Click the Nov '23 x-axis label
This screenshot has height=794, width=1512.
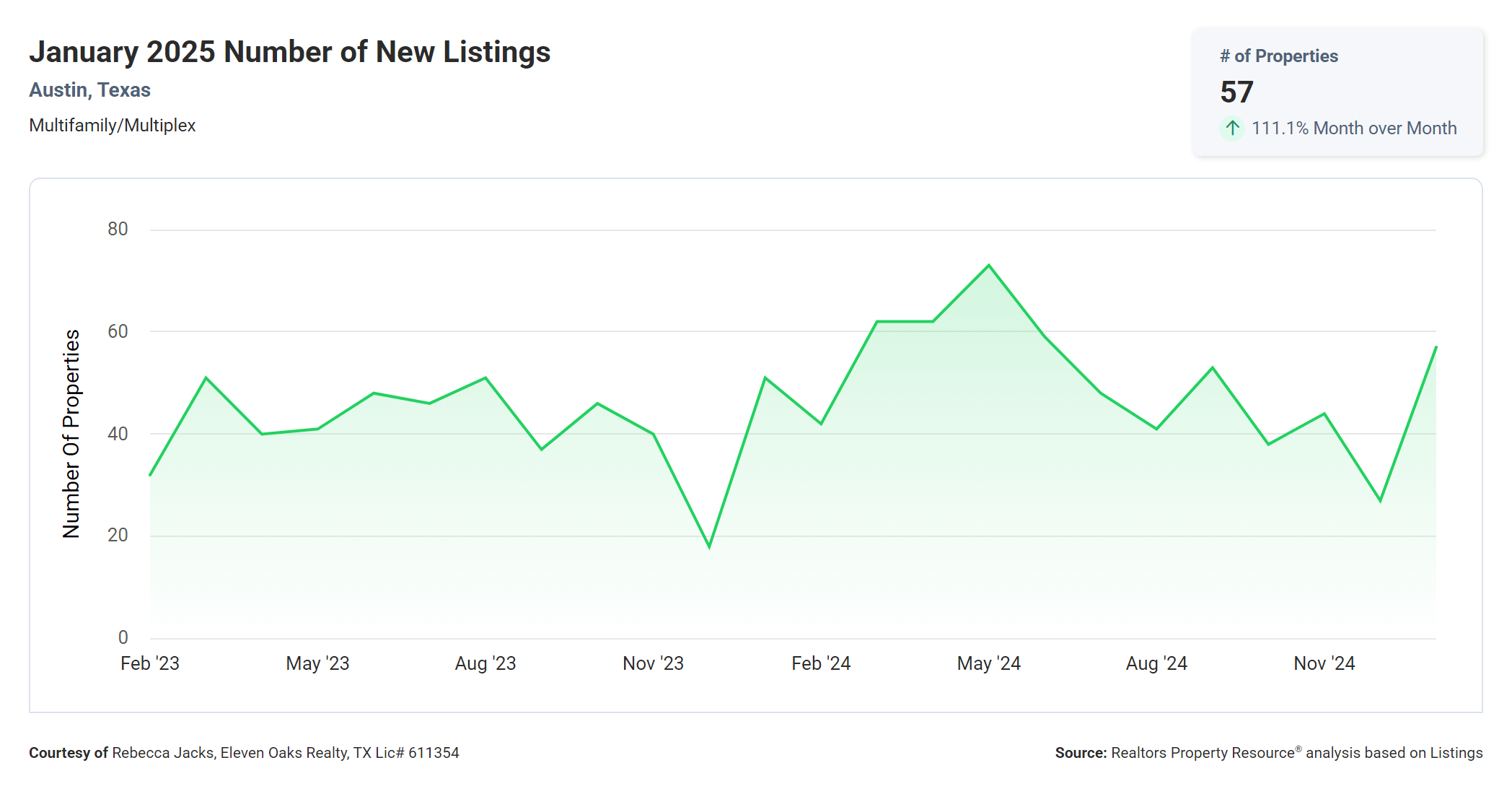[x=653, y=663]
